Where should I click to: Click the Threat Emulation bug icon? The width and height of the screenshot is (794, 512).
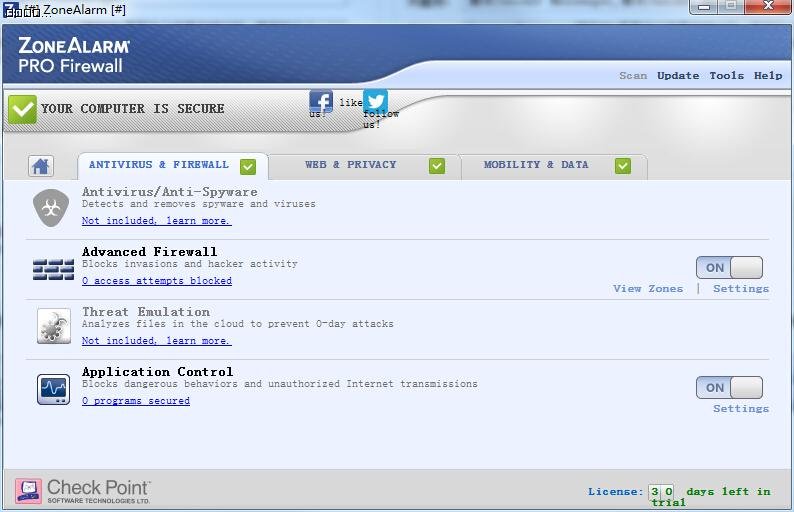pyautogui.click(x=54, y=327)
